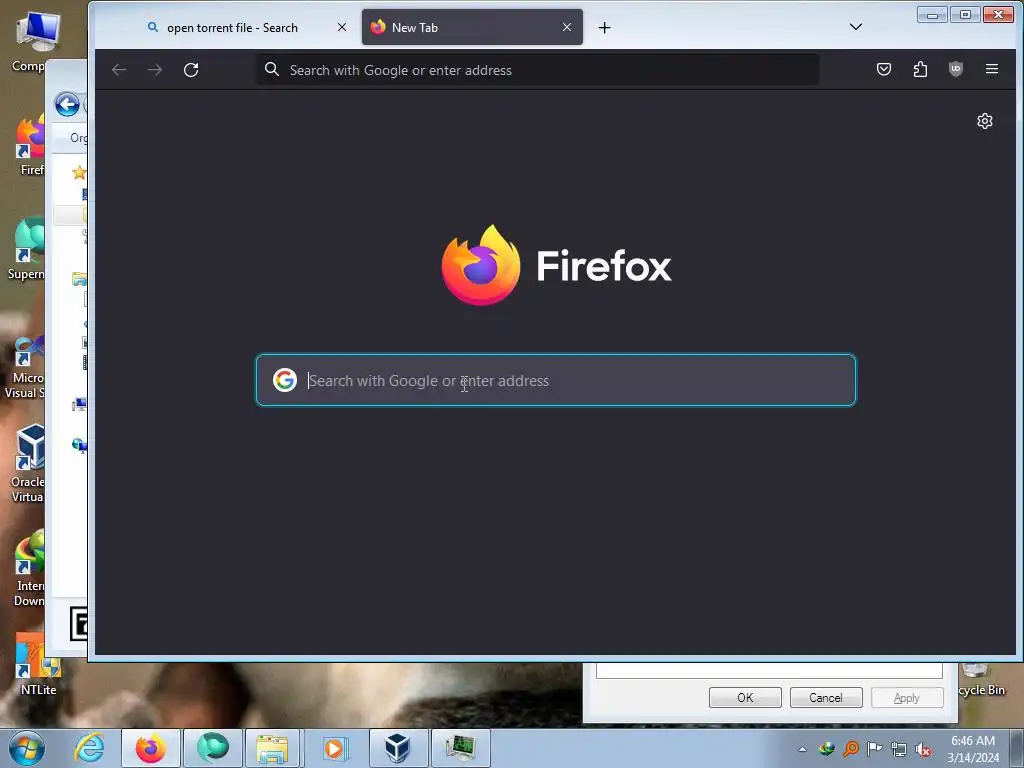
Task: Click the Google logo in search box
Action: (285, 380)
